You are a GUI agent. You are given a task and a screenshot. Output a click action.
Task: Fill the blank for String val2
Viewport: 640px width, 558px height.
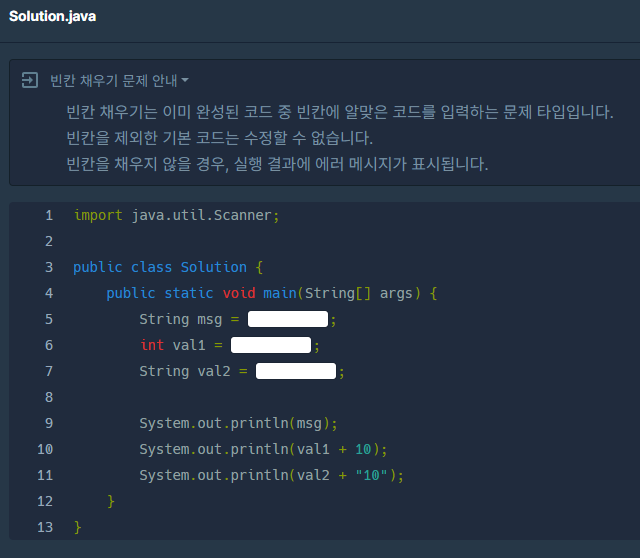pos(296,371)
